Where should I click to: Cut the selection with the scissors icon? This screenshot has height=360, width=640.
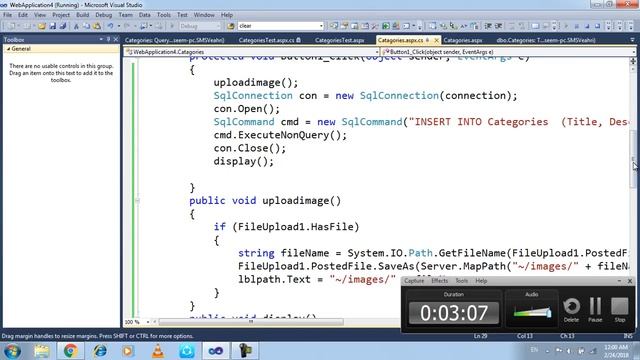point(76,26)
